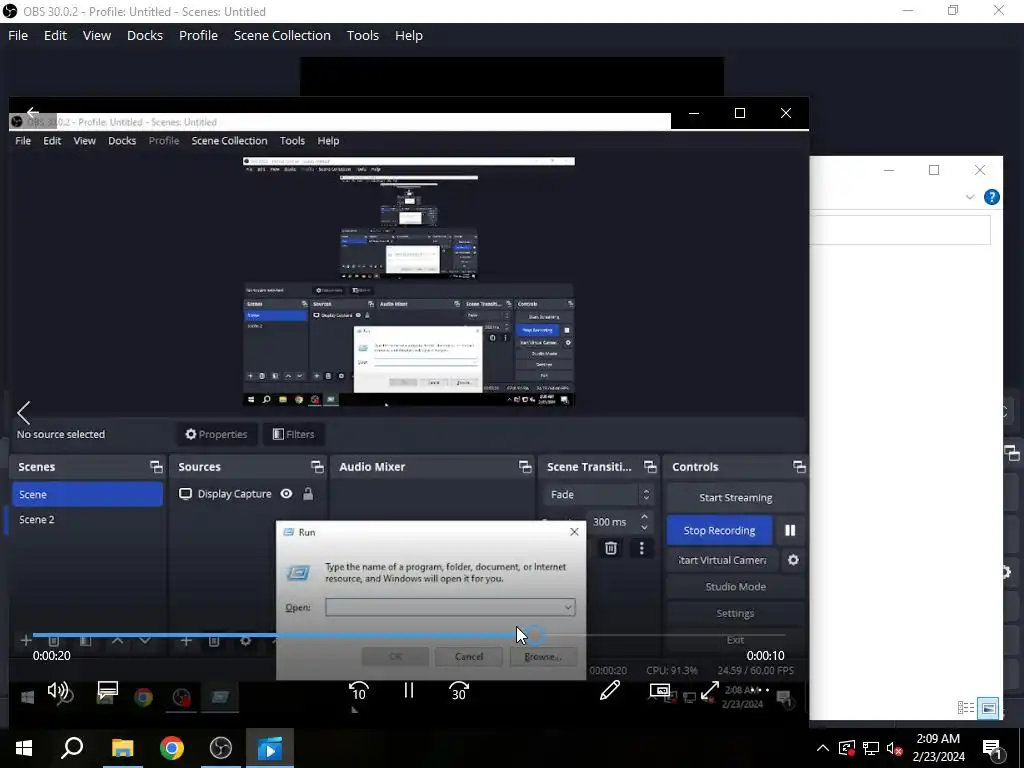Click the search box in the Explorer window
1024x768 pixels.
(900, 230)
